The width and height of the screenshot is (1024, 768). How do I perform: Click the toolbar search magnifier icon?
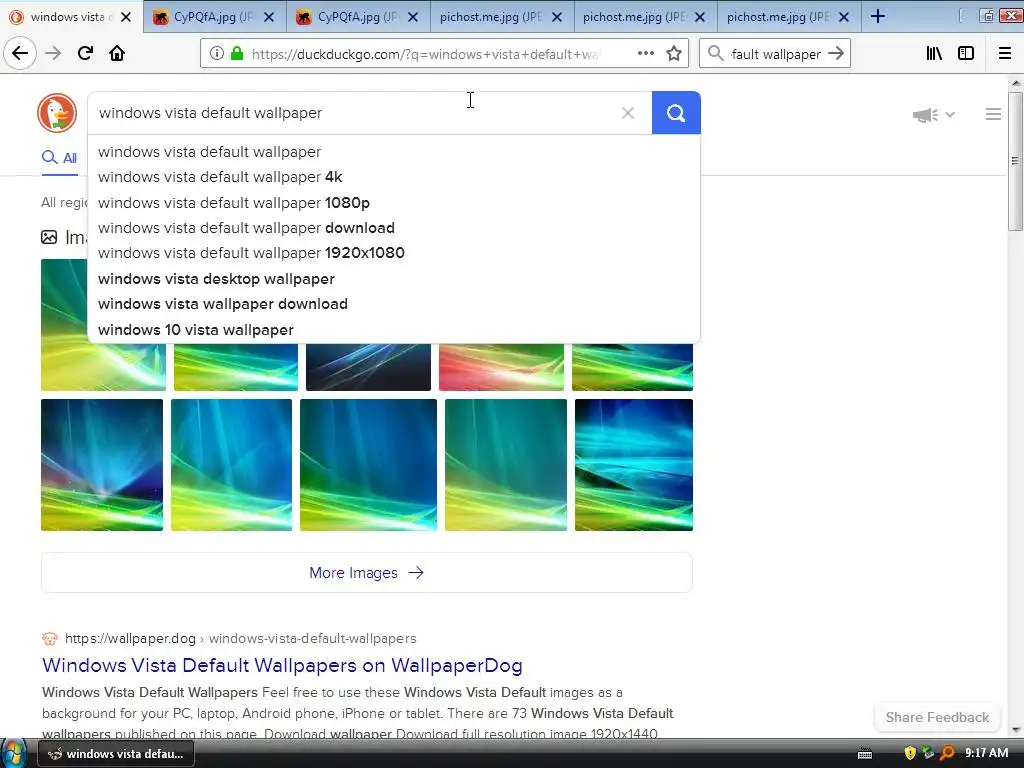click(x=715, y=54)
